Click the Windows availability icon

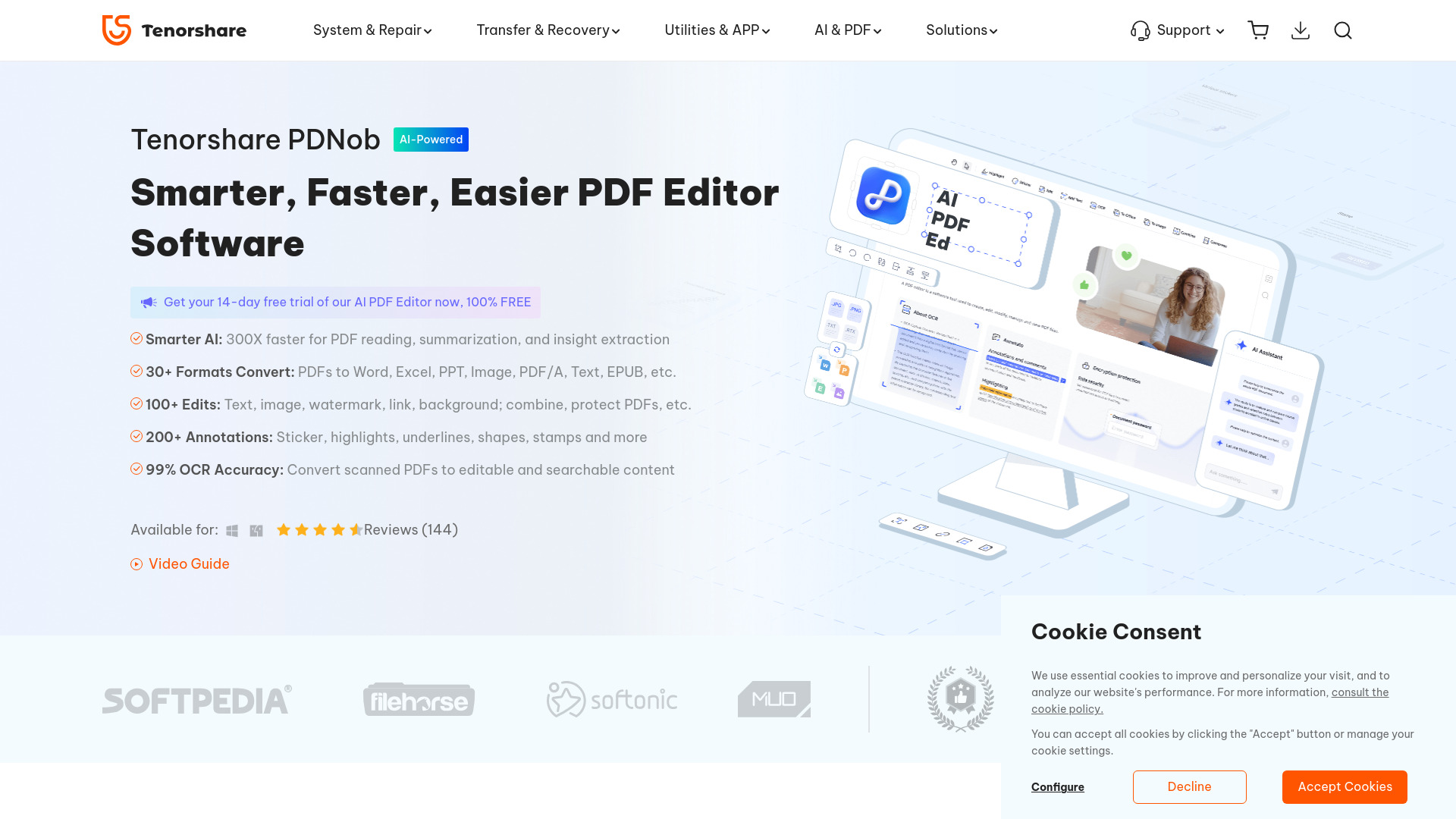click(x=233, y=530)
